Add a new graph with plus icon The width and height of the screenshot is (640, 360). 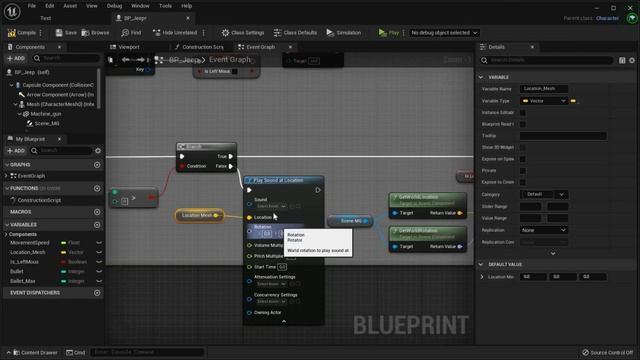click(x=97, y=164)
